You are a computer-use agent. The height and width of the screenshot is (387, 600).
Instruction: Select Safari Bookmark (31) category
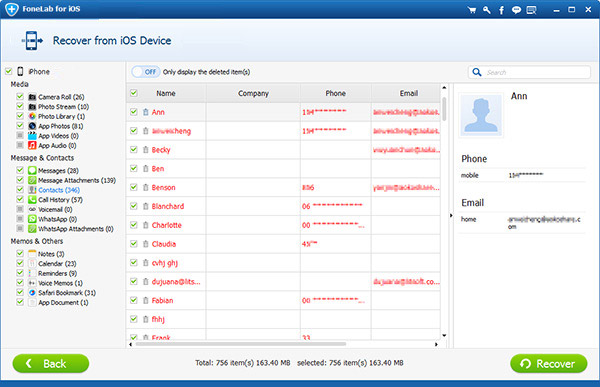67,292
